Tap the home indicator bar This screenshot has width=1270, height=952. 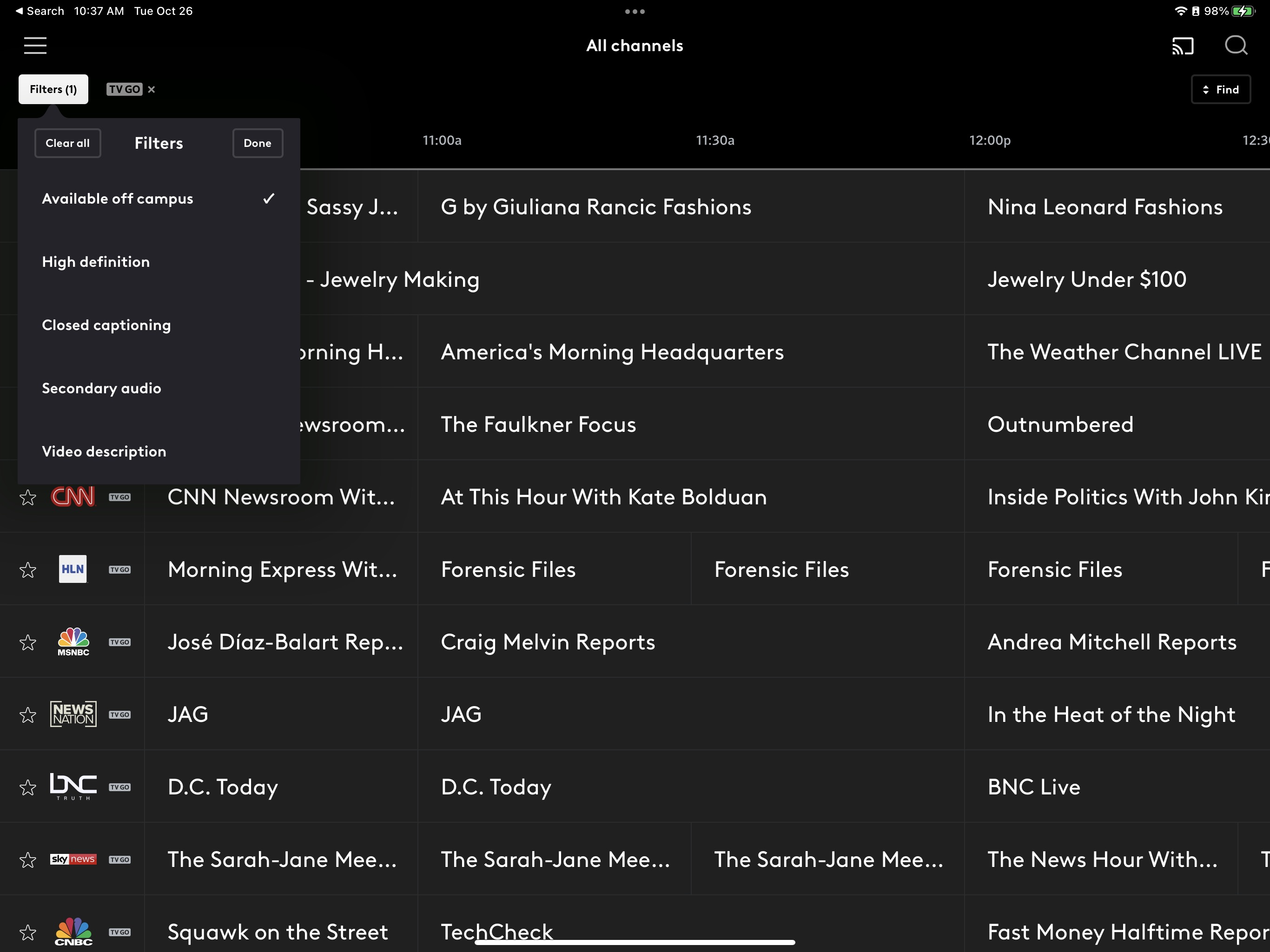635,942
